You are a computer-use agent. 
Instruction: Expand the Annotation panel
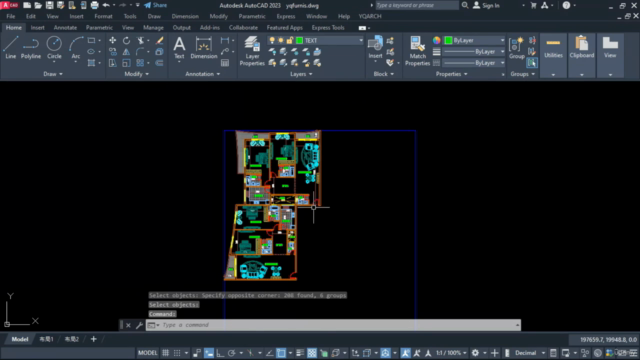point(202,74)
